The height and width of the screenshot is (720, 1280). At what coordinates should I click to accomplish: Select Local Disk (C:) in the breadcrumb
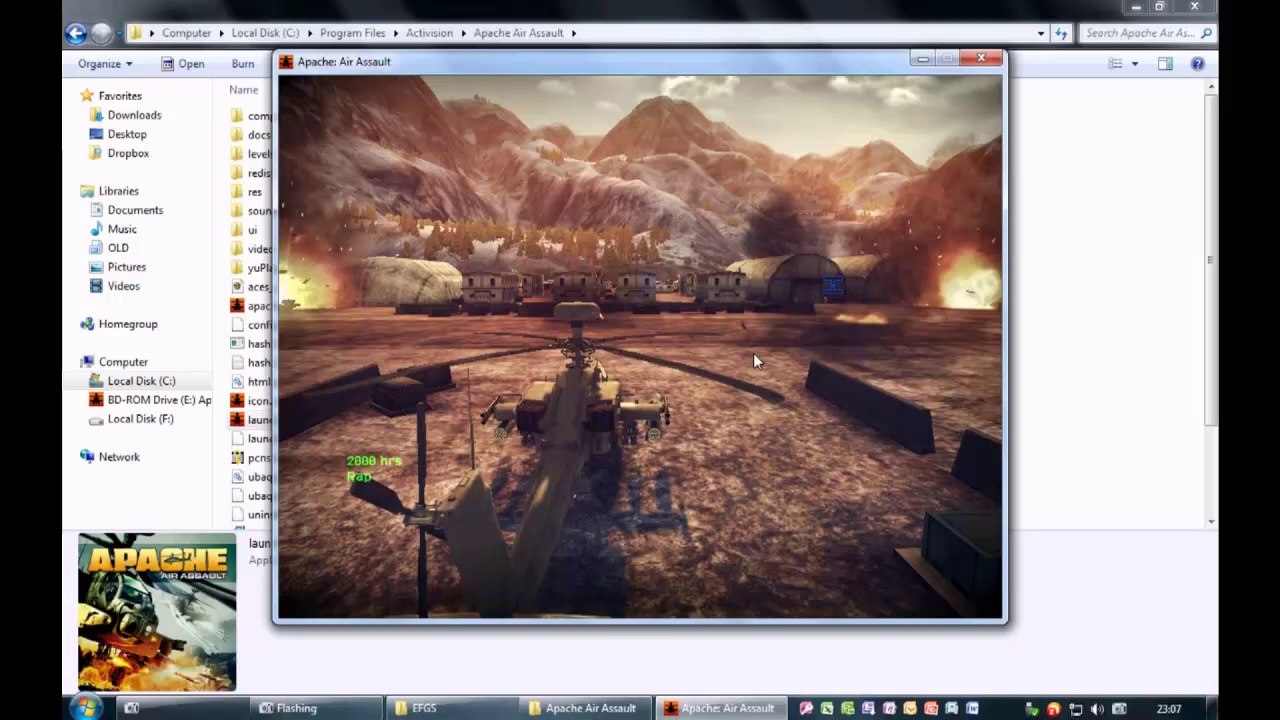[265, 33]
